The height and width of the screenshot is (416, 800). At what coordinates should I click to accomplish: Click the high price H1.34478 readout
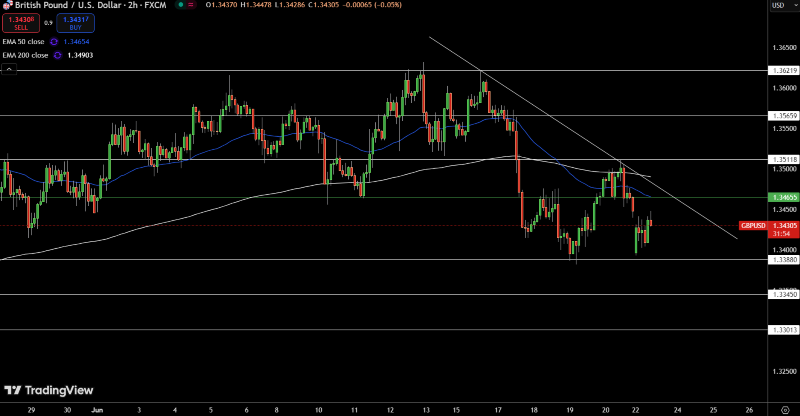click(255, 5)
